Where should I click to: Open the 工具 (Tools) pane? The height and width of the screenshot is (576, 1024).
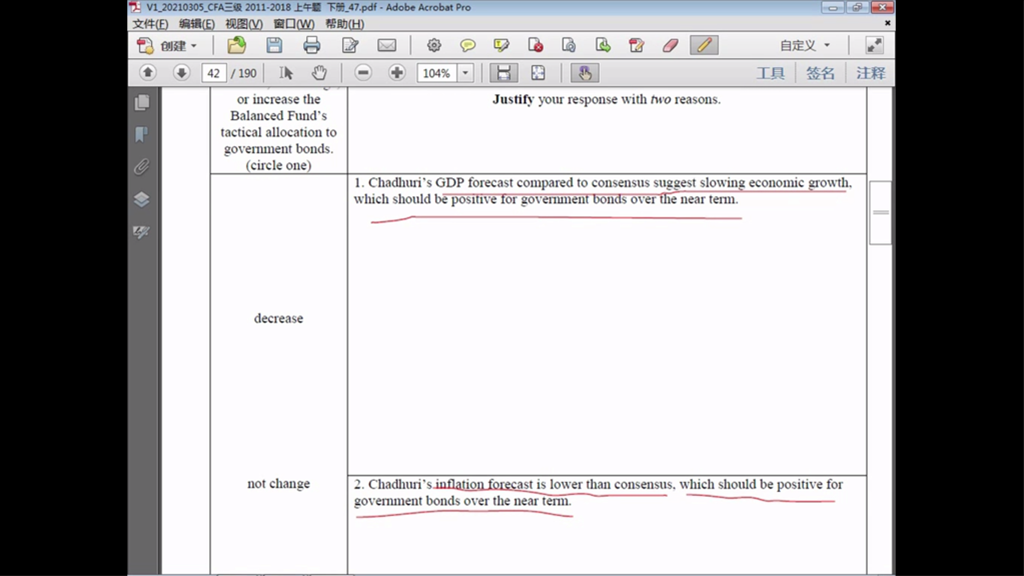(x=770, y=73)
